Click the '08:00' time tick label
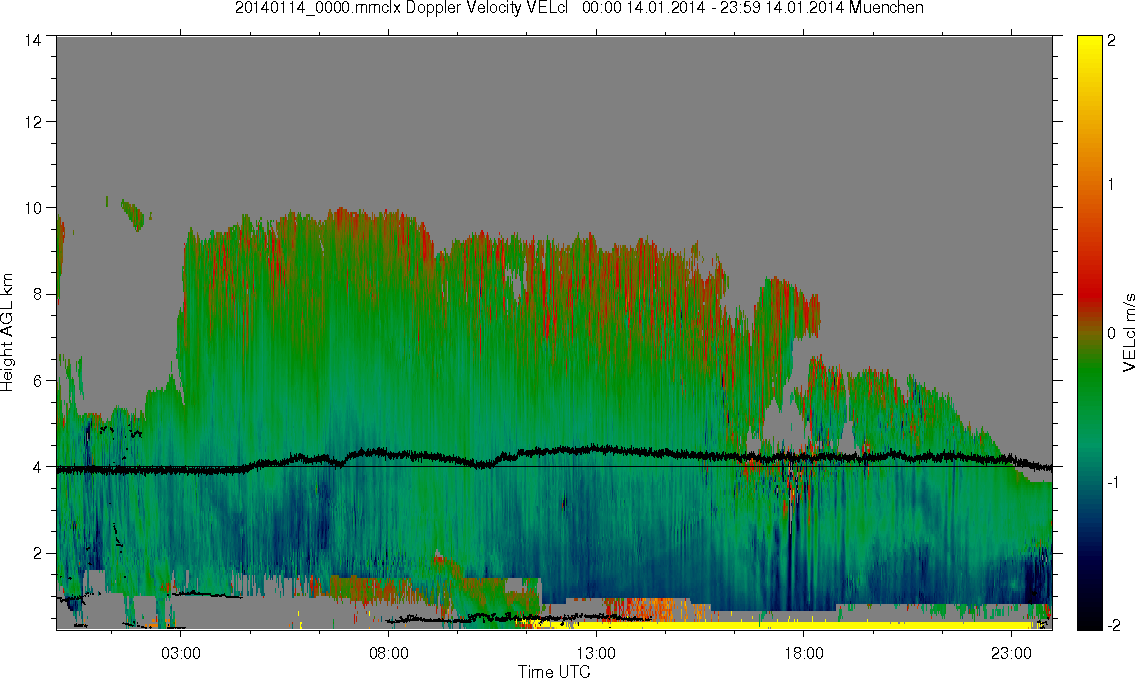The image size is (1135, 678). (389, 653)
